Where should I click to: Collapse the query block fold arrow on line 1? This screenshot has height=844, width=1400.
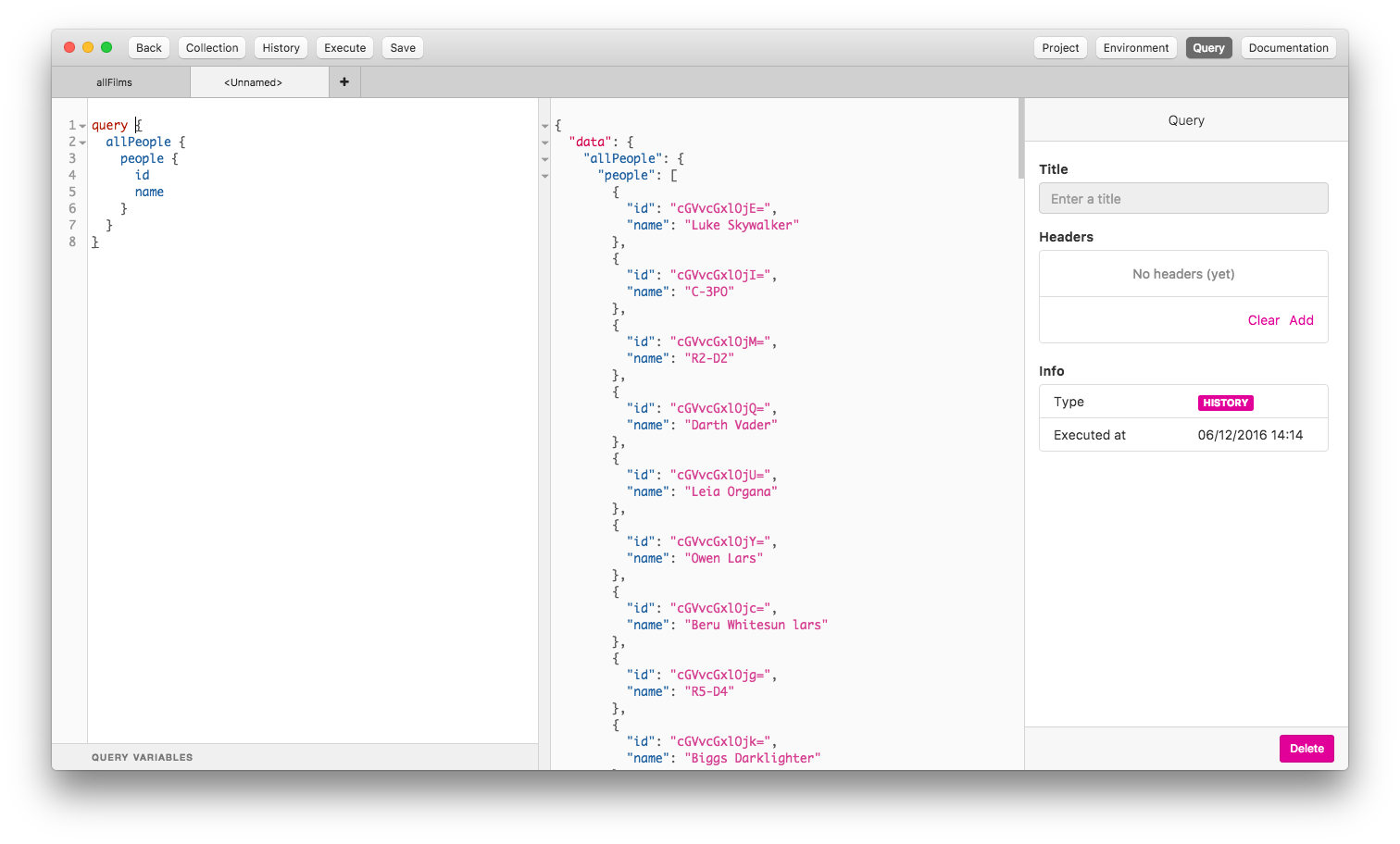point(81,125)
